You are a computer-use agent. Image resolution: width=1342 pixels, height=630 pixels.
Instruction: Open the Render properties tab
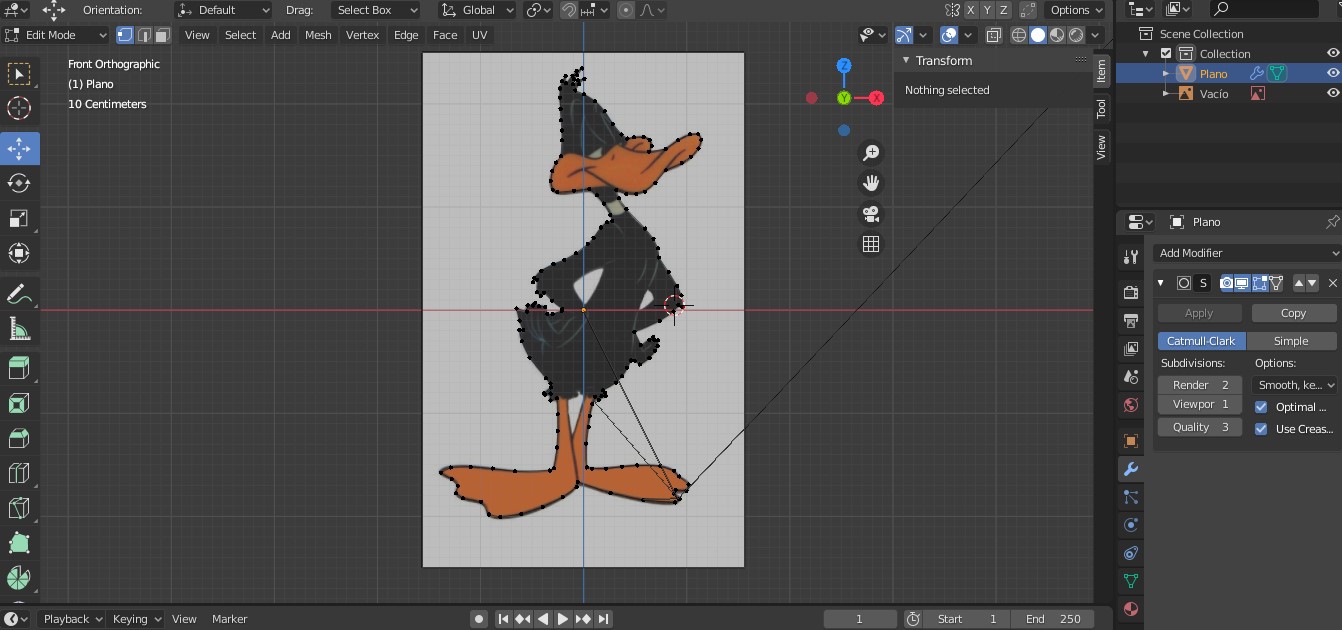click(1131, 293)
